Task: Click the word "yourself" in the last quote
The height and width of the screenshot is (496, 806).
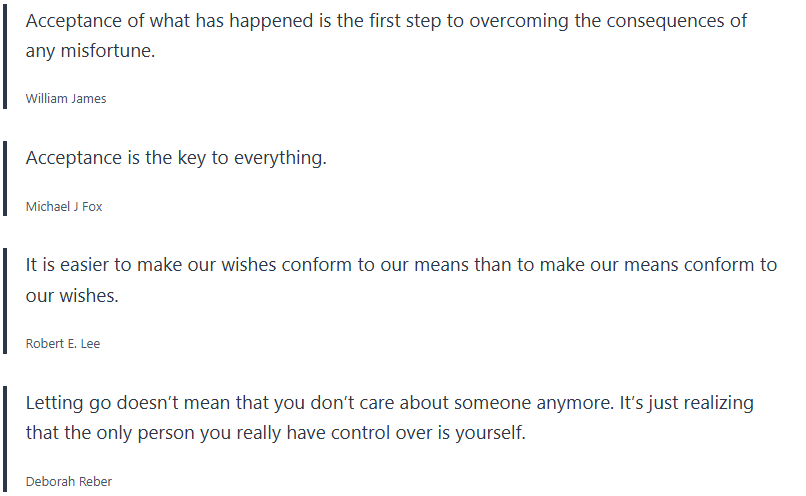Action: point(492,434)
